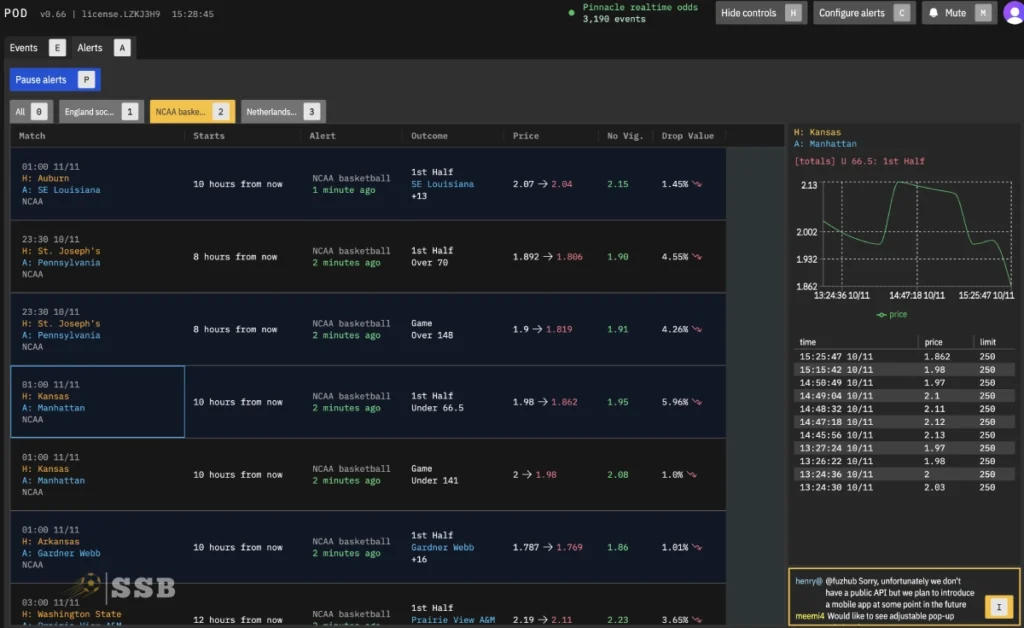This screenshot has width=1024, height=628.
Task: Click the price change 1.892 → 1.806
Action: (548, 257)
